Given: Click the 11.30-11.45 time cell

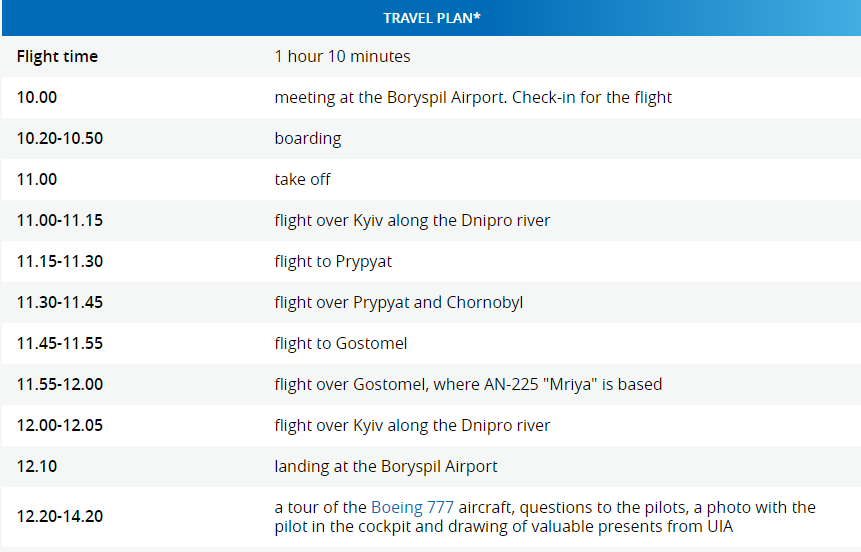Looking at the screenshot, I should click(x=60, y=303).
